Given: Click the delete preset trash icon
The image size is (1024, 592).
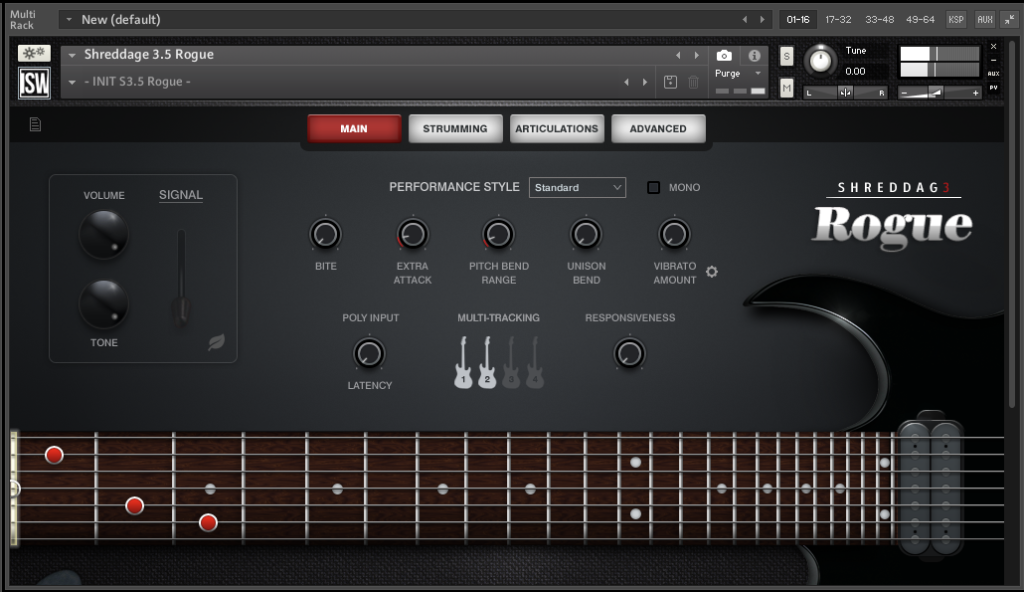Looking at the screenshot, I should click(x=694, y=82).
